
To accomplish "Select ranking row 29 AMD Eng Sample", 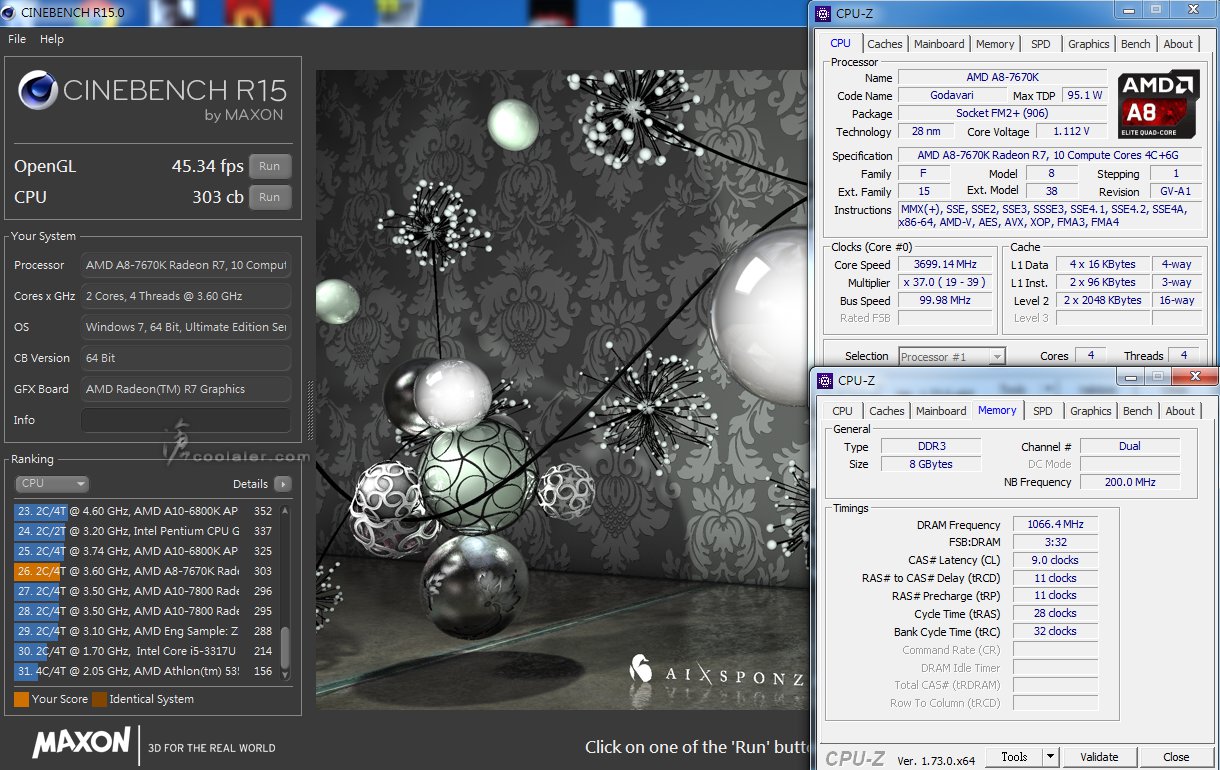I will tap(146, 631).
